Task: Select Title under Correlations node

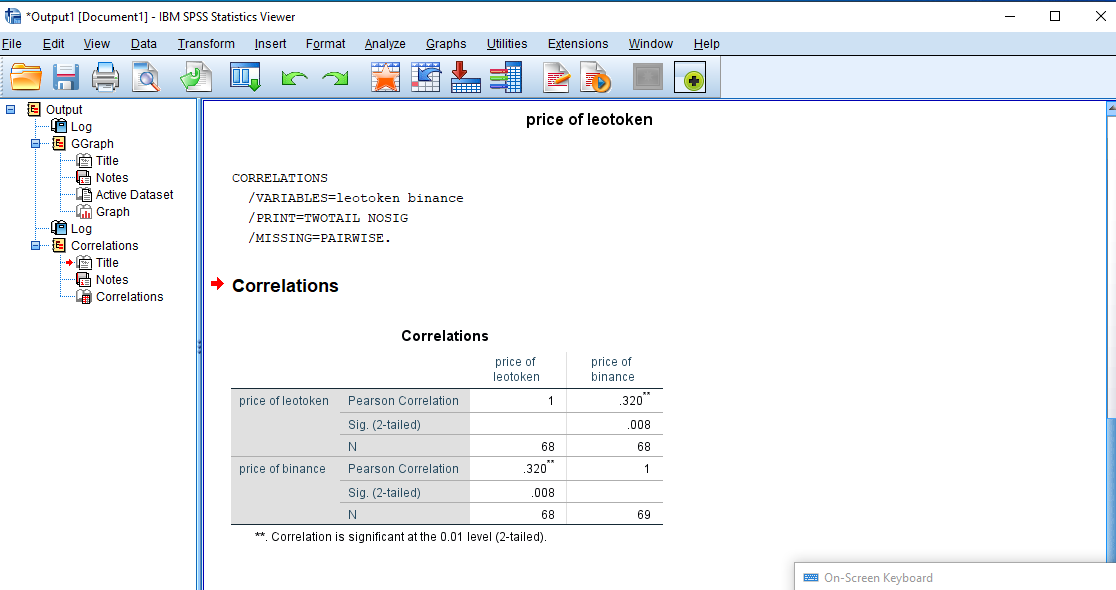Action: tap(107, 263)
